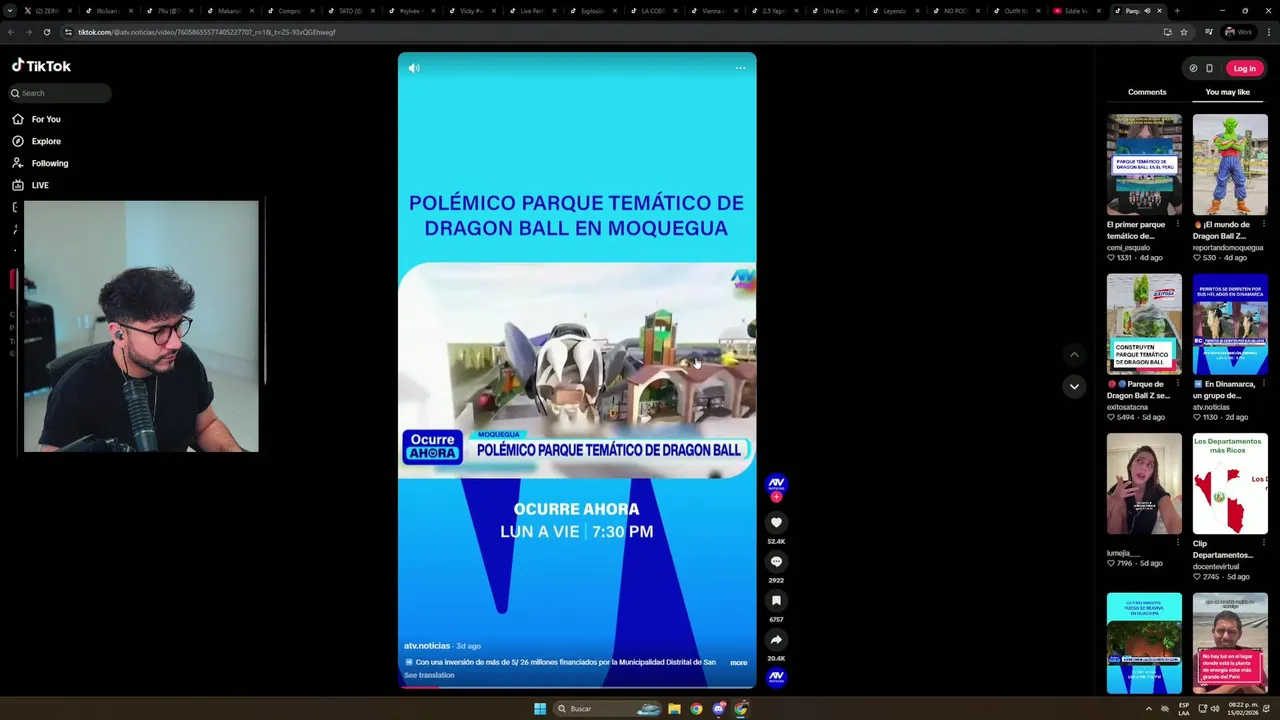Follow ATV with the red plus badge
1280x720 pixels.
coord(776,497)
